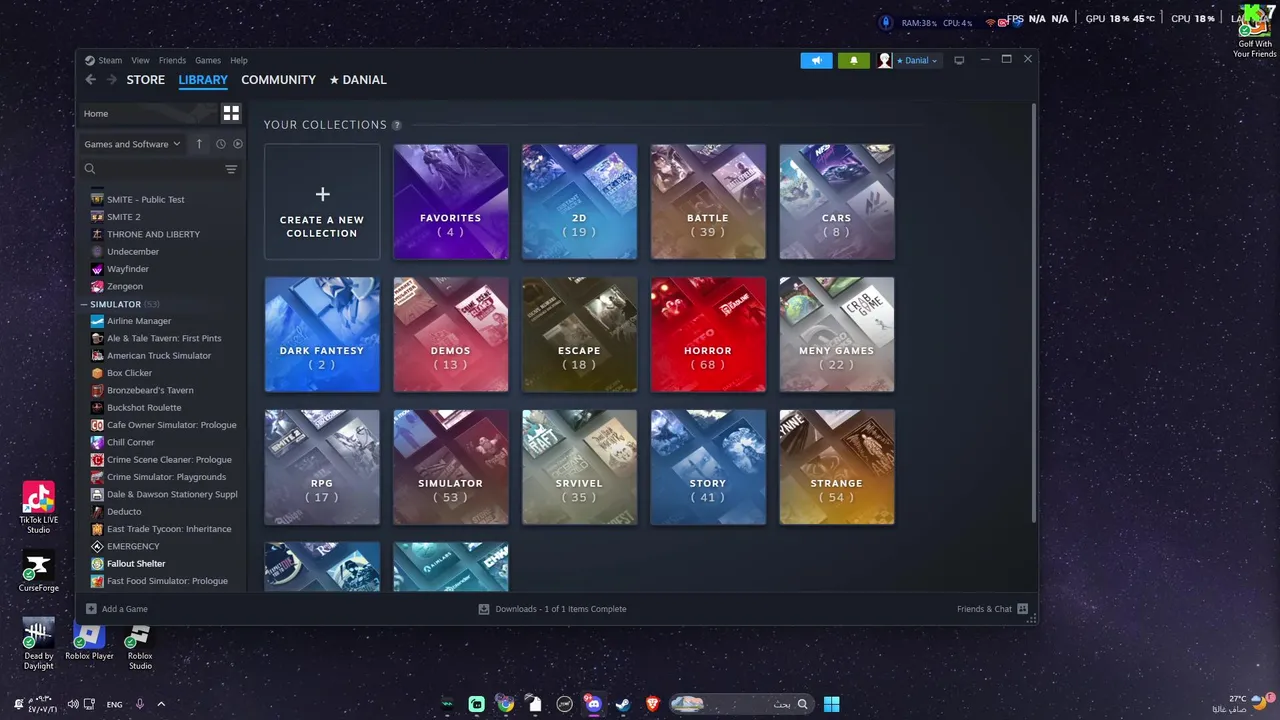Screen dimensions: 1280x720
Task: Open the SRVIVEL collection
Action: pos(579,467)
